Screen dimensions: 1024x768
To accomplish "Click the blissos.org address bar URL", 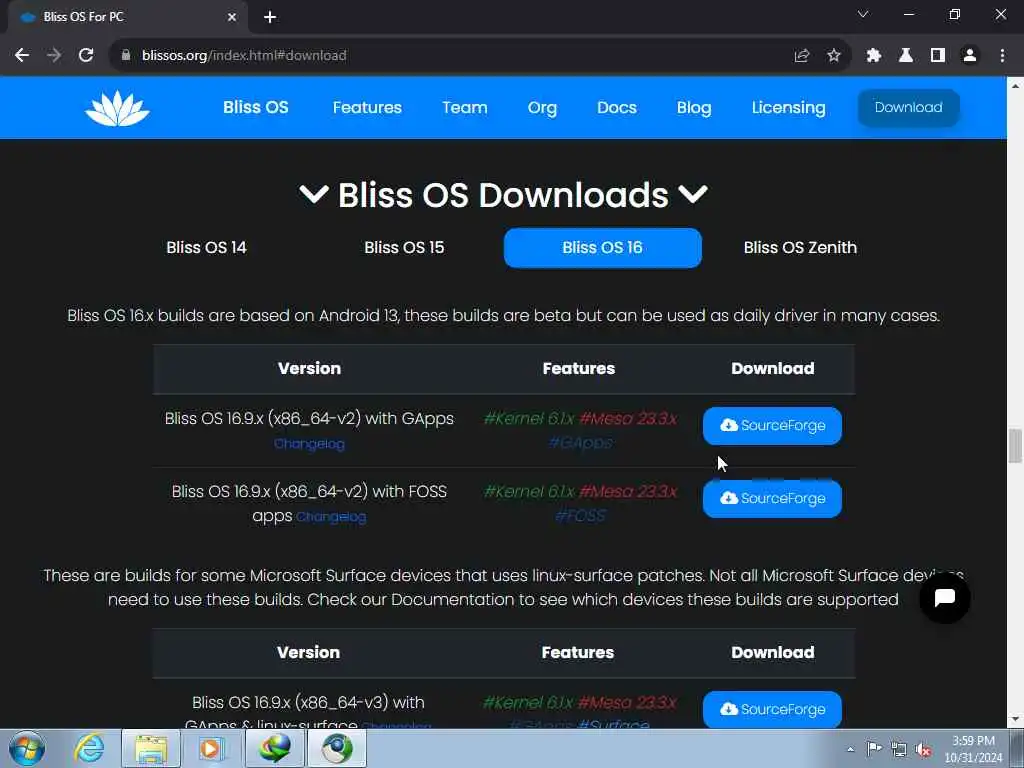I will pyautogui.click(x=244, y=56).
